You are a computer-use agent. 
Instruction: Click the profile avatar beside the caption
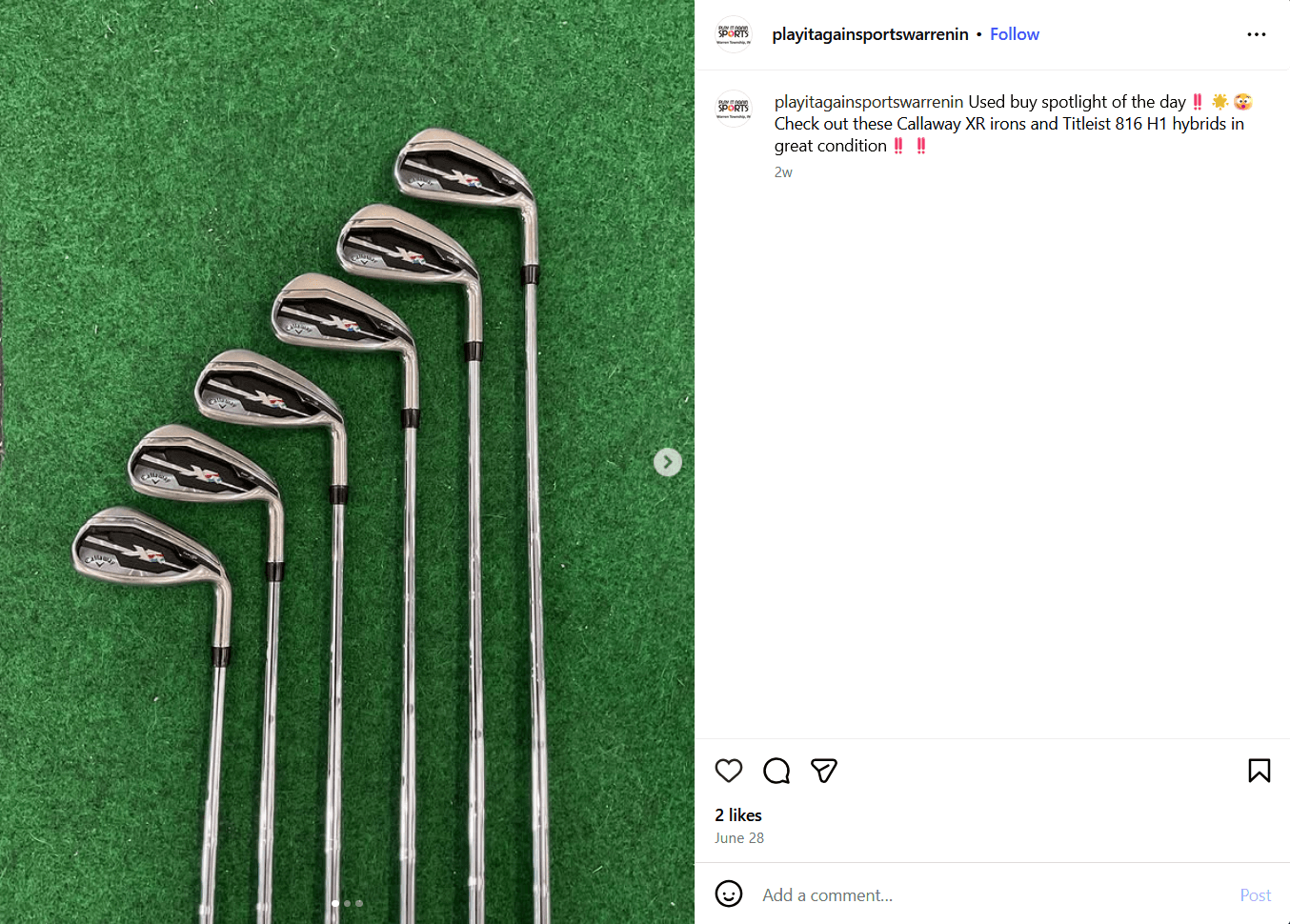pyautogui.click(x=734, y=109)
